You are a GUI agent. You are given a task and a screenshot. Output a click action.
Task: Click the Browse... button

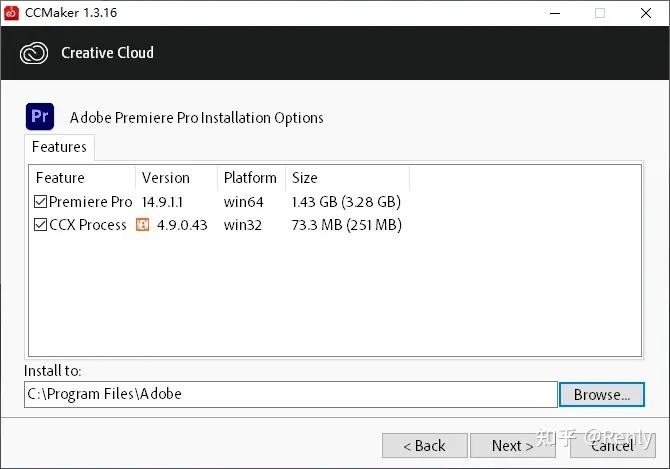602,395
